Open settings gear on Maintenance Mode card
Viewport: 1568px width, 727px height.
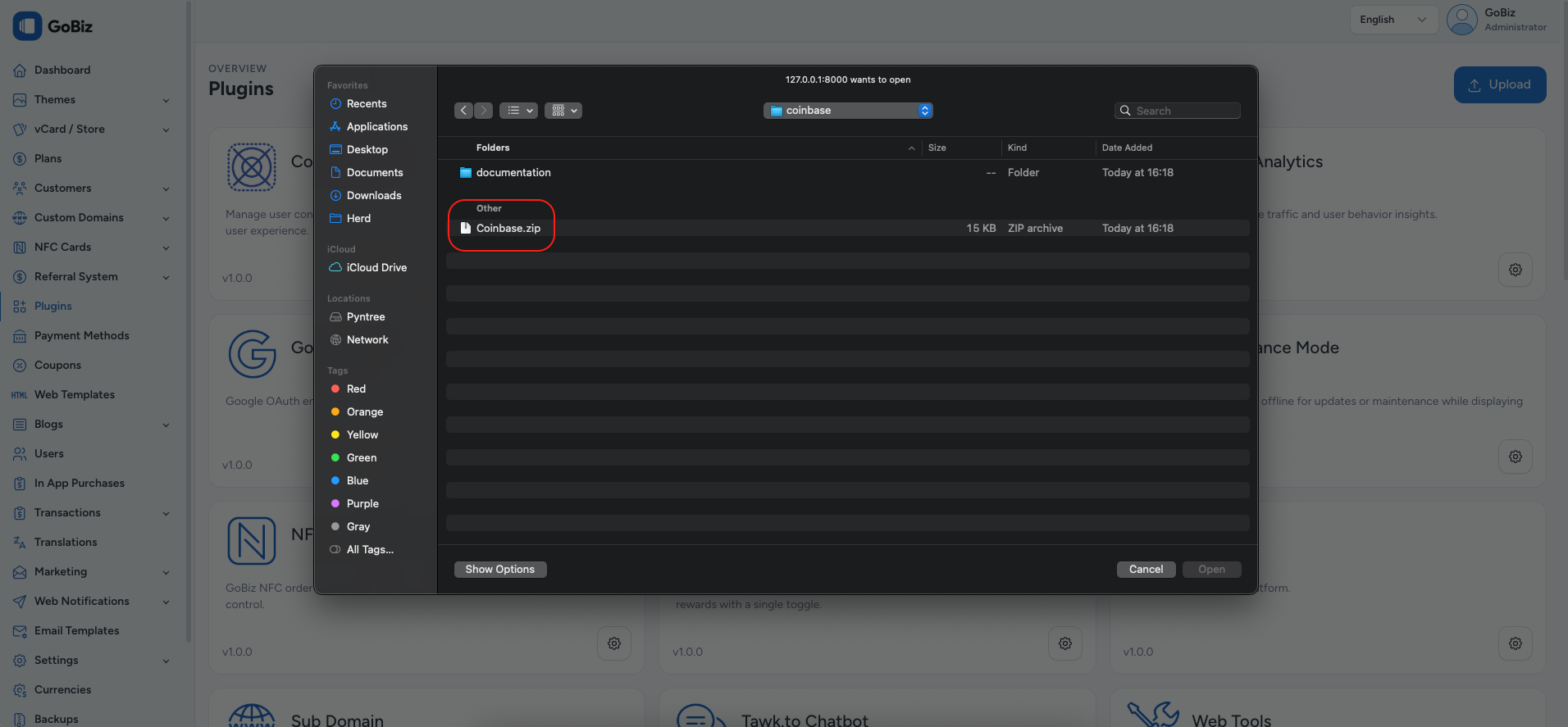tap(1516, 457)
